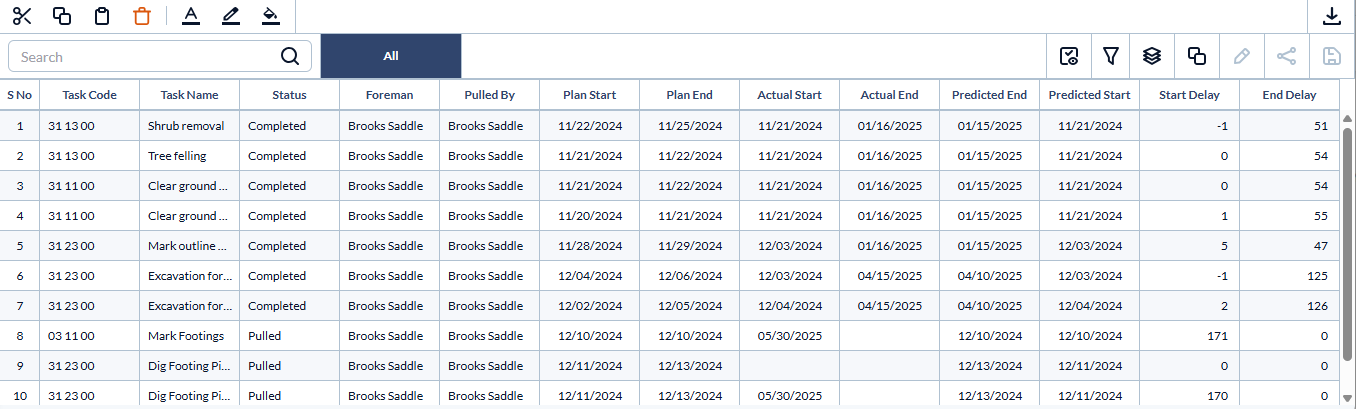The height and width of the screenshot is (409, 1356).
Task: Select the highlighter pen tool
Action: (x=231, y=16)
